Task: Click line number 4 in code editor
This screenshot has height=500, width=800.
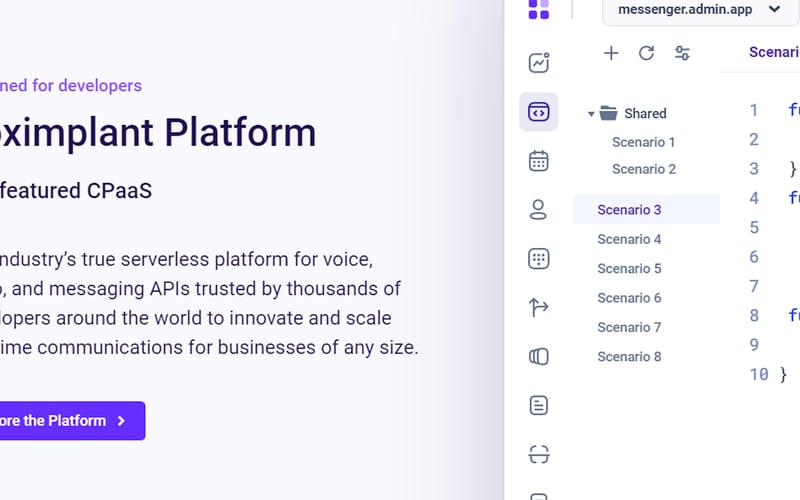Action: pyautogui.click(x=754, y=198)
